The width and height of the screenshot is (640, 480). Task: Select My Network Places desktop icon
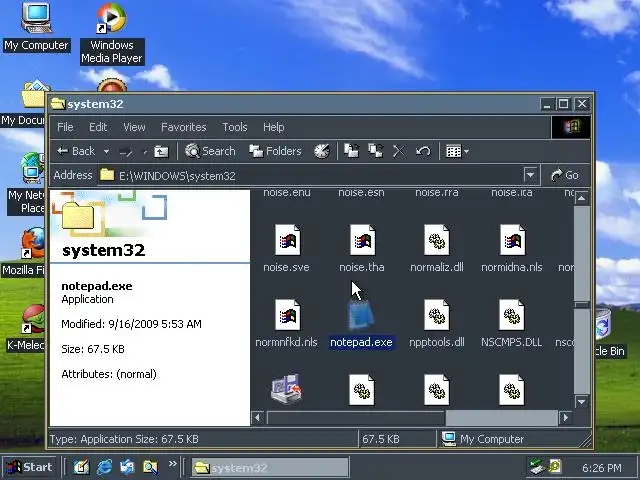[27, 184]
